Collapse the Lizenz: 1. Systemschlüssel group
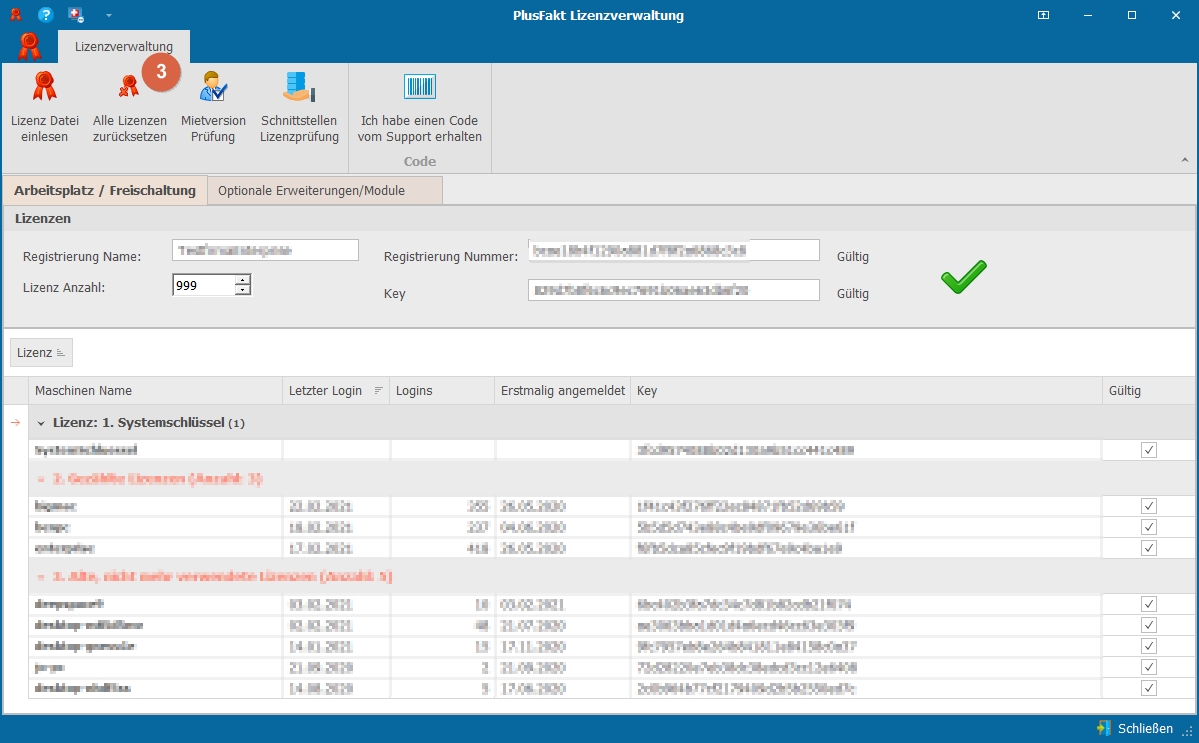1199x743 pixels. 41,423
